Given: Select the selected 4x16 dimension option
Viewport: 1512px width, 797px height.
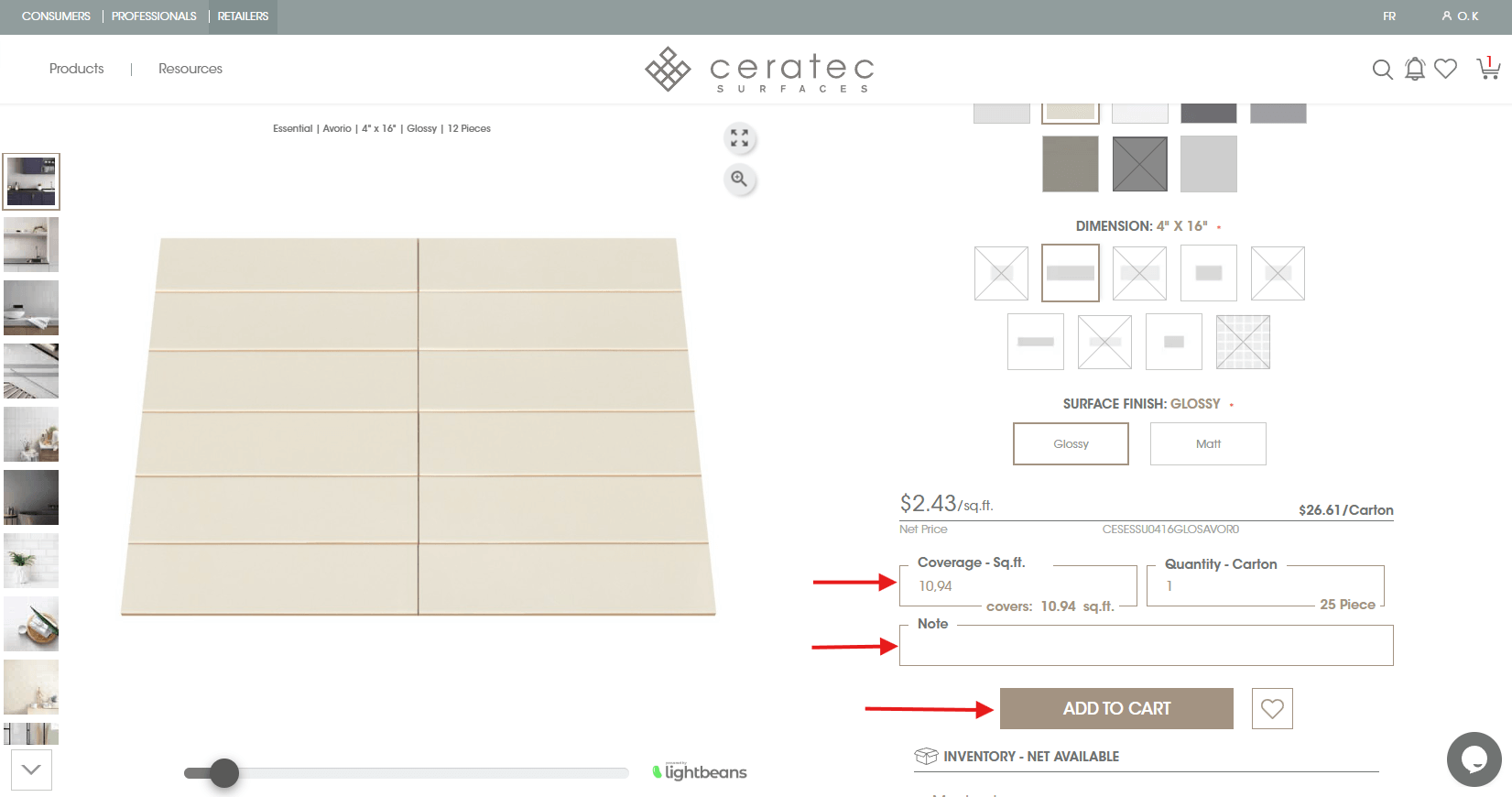Looking at the screenshot, I should (x=1071, y=273).
